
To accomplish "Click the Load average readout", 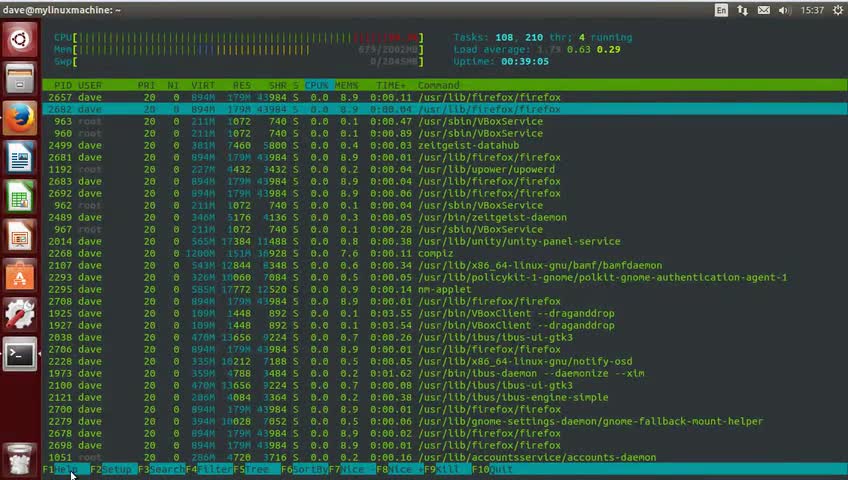I will point(536,50).
